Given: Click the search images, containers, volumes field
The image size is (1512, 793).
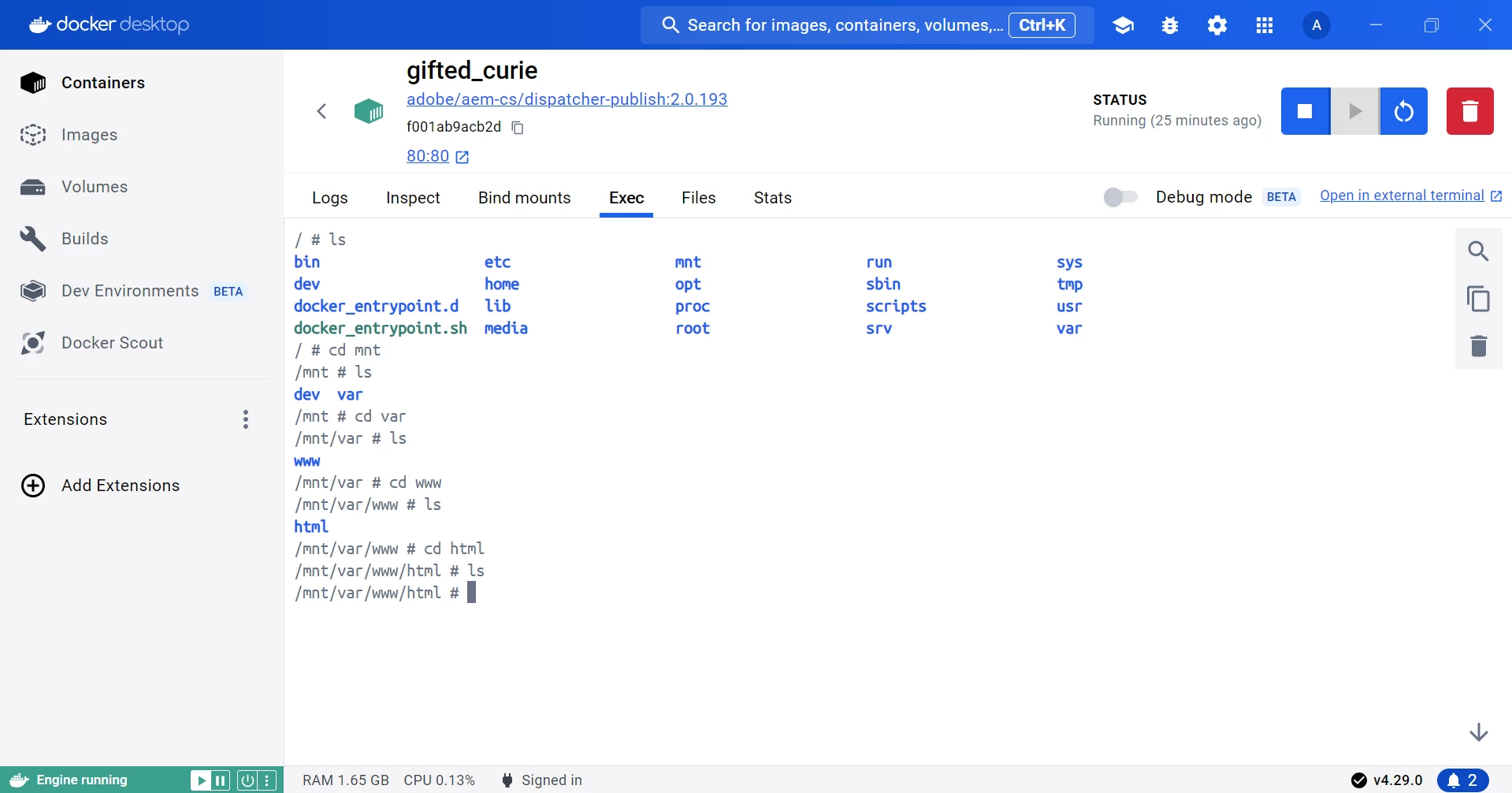Looking at the screenshot, I should pyautogui.click(x=867, y=25).
